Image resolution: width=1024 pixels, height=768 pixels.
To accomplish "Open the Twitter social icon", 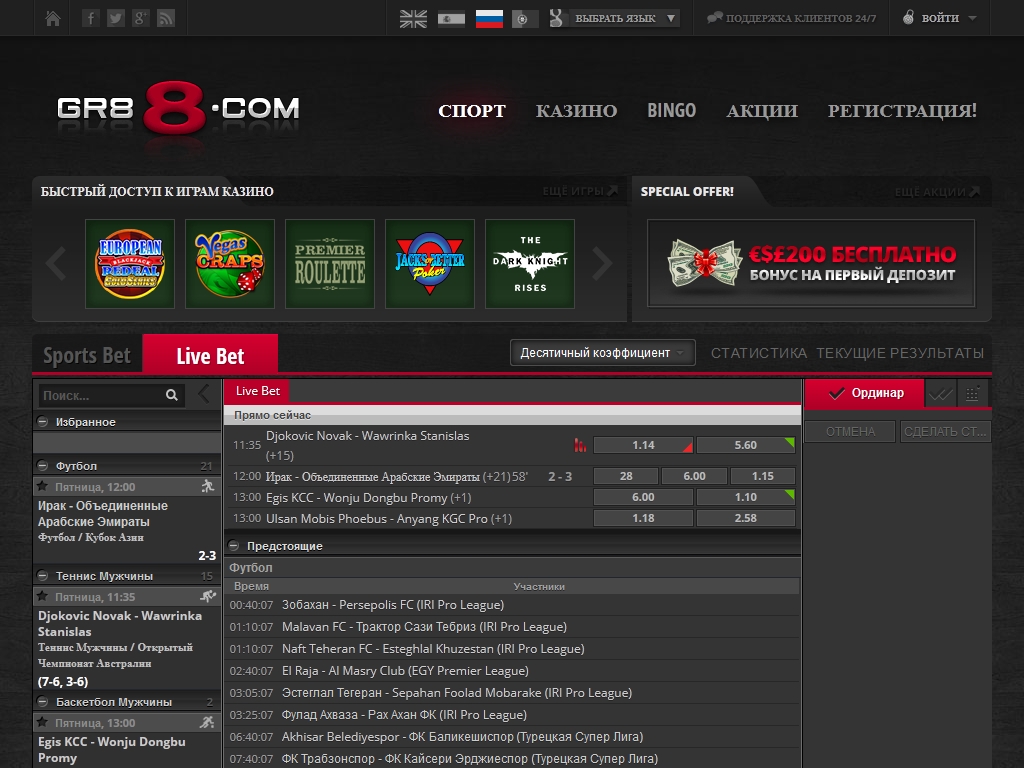I will (116, 18).
